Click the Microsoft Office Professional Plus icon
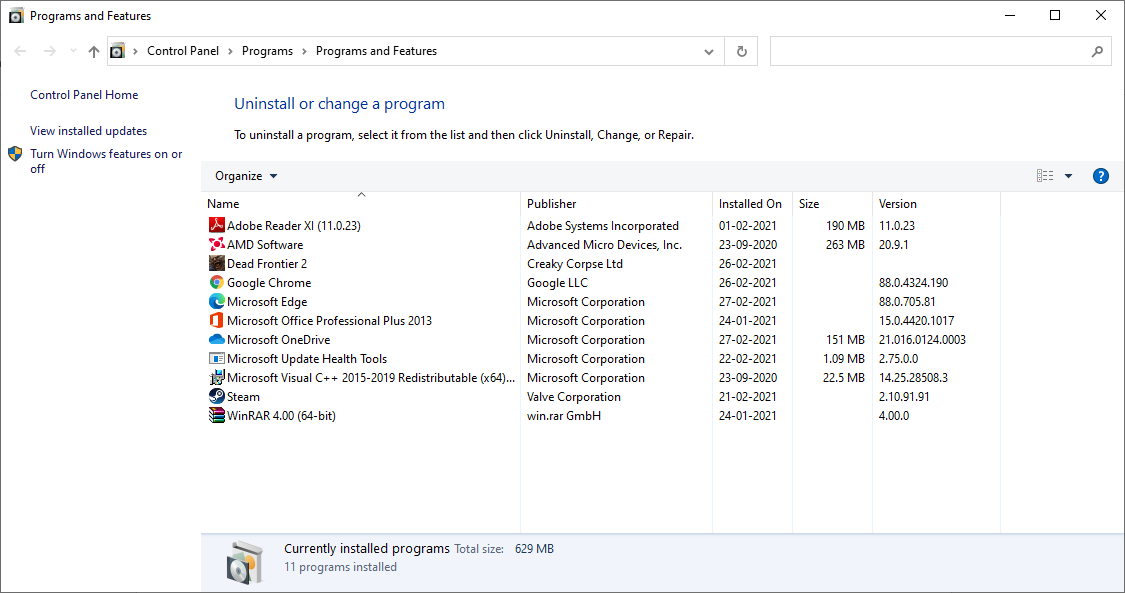1125x593 pixels. click(217, 321)
